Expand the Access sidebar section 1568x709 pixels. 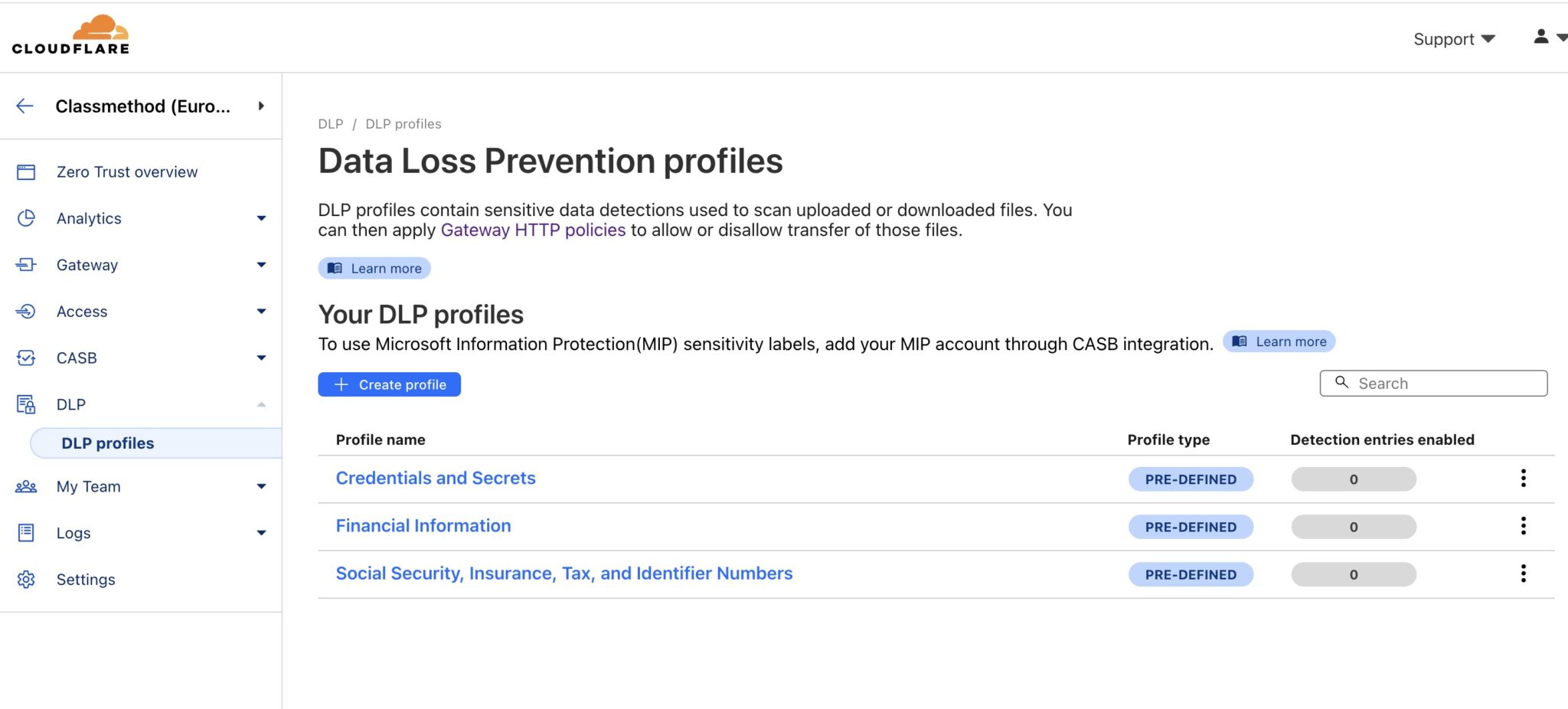pyautogui.click(x=262, y=312)
